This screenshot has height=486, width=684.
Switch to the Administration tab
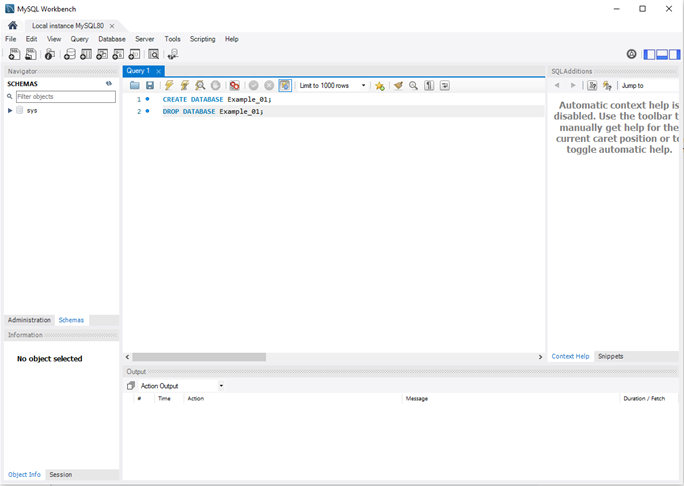29,320
